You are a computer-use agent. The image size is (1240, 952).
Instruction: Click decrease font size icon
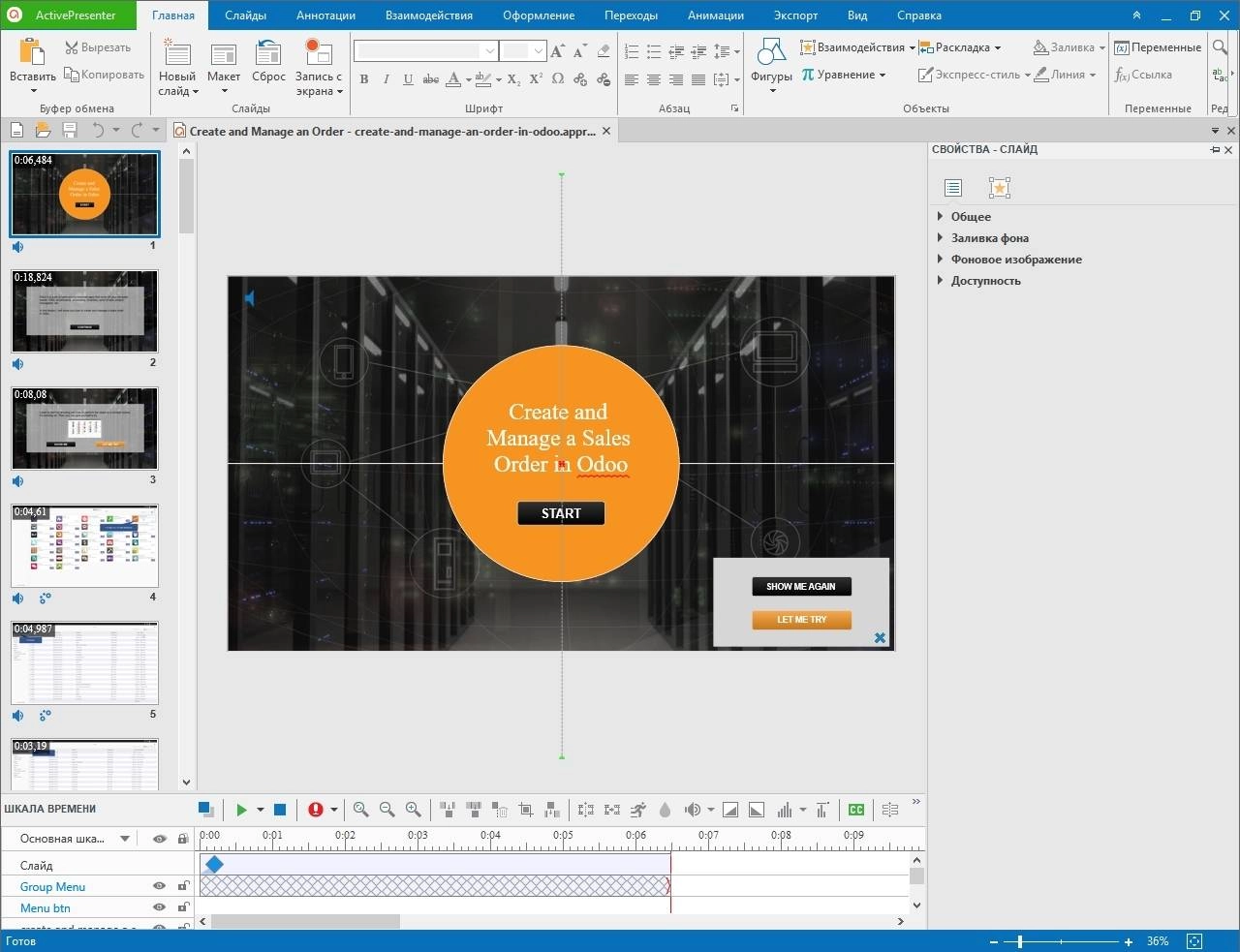580,51
